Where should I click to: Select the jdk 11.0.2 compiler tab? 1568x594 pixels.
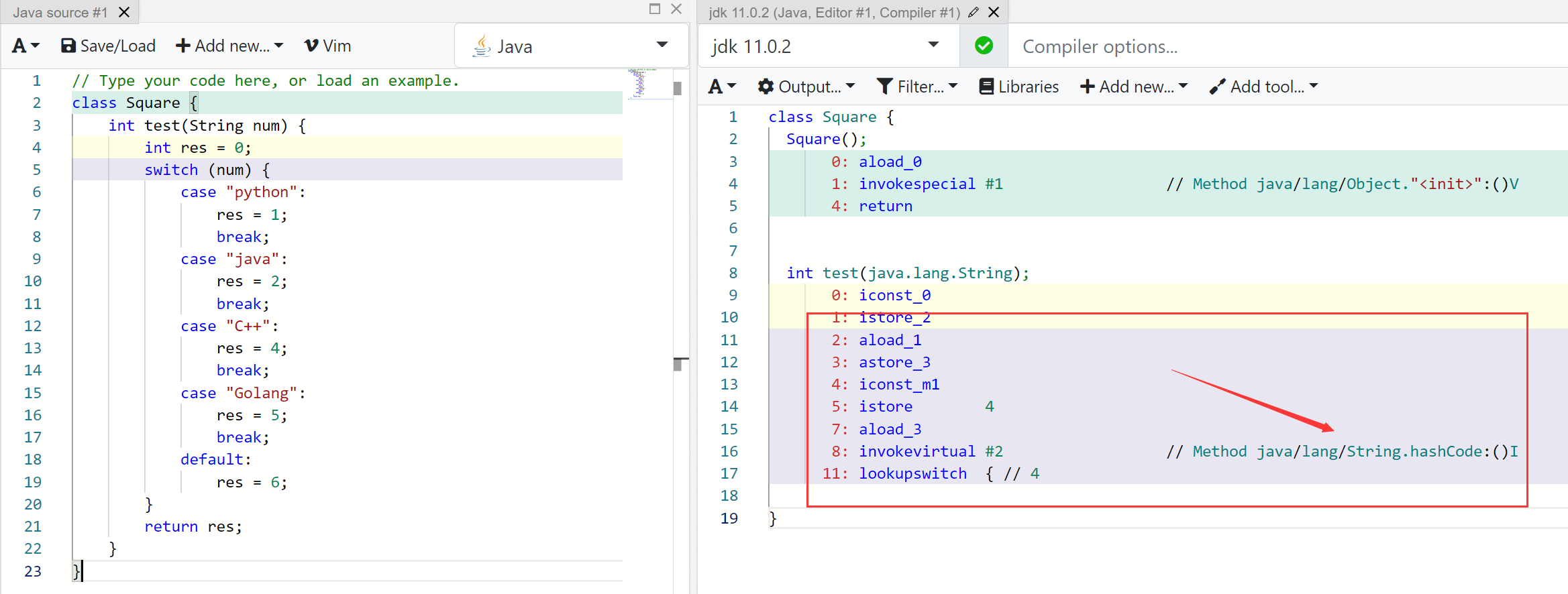point(834,12)
